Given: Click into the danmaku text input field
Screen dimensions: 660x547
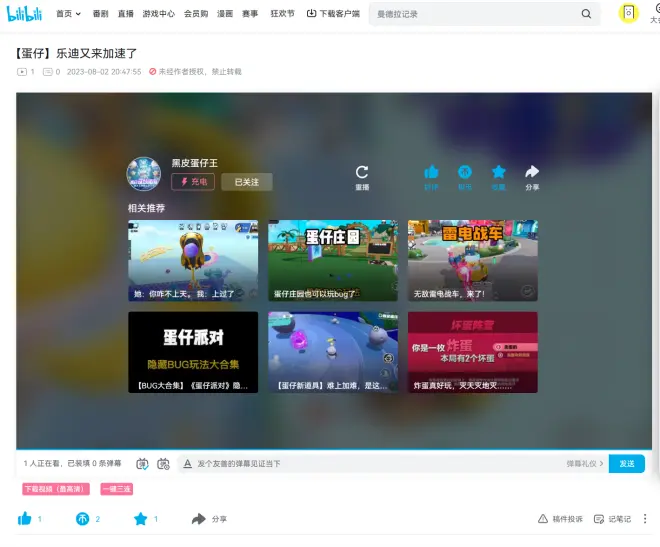Looking at the screenshot, I should [370, 464].
